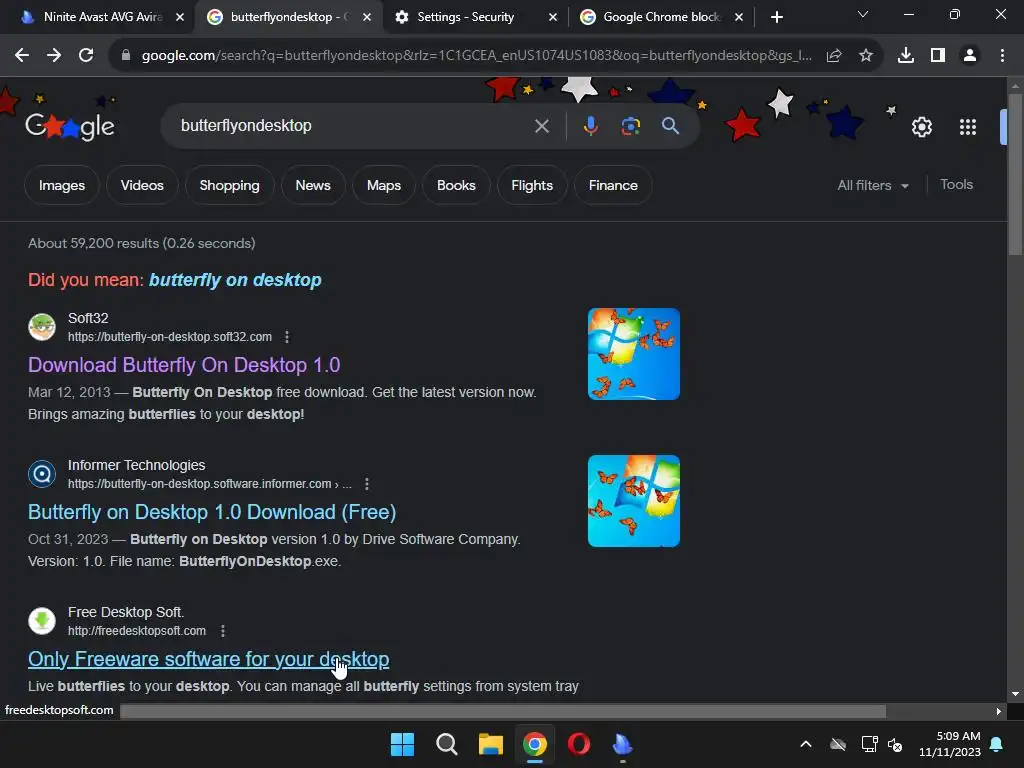Open the All filters dropdown
Viewport: 1024px width, 768px height.
click(873, 185)
